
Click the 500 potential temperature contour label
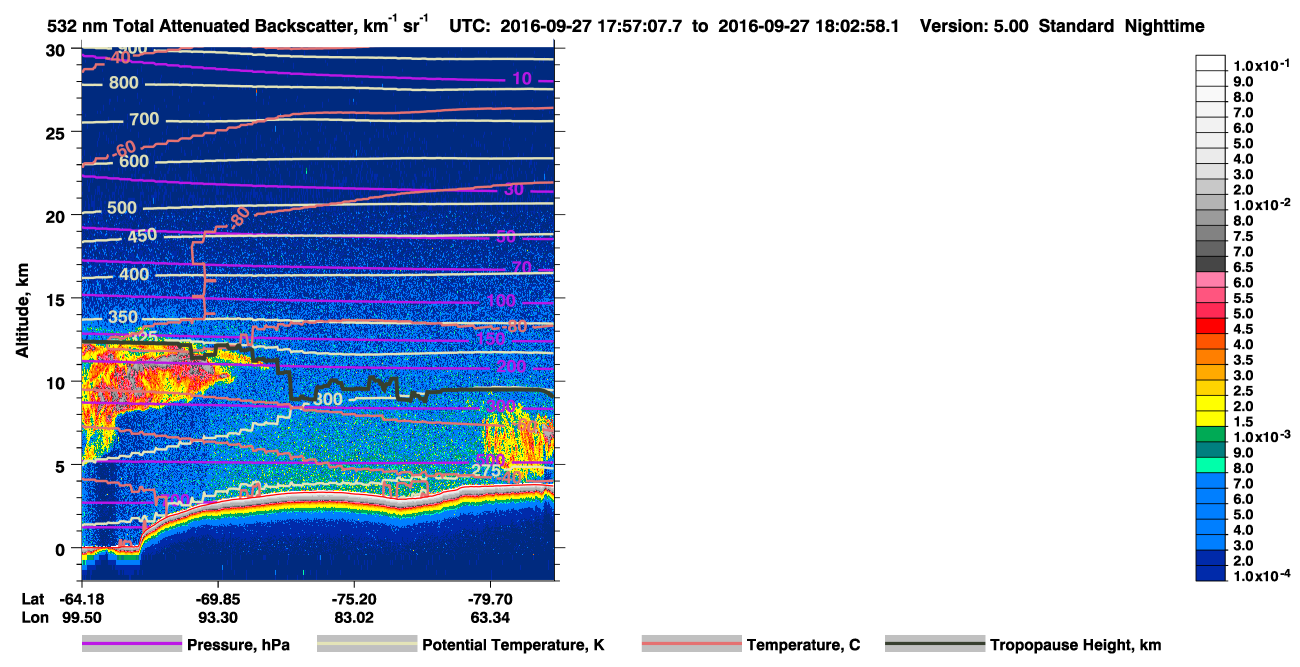(x=122, y=208)
